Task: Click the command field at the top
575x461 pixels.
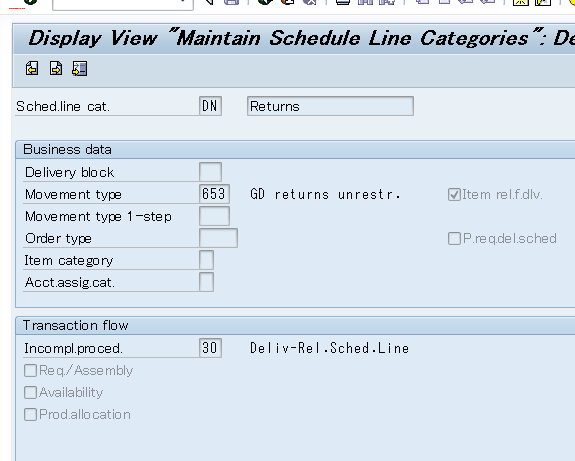Action: tap(123, 4)
